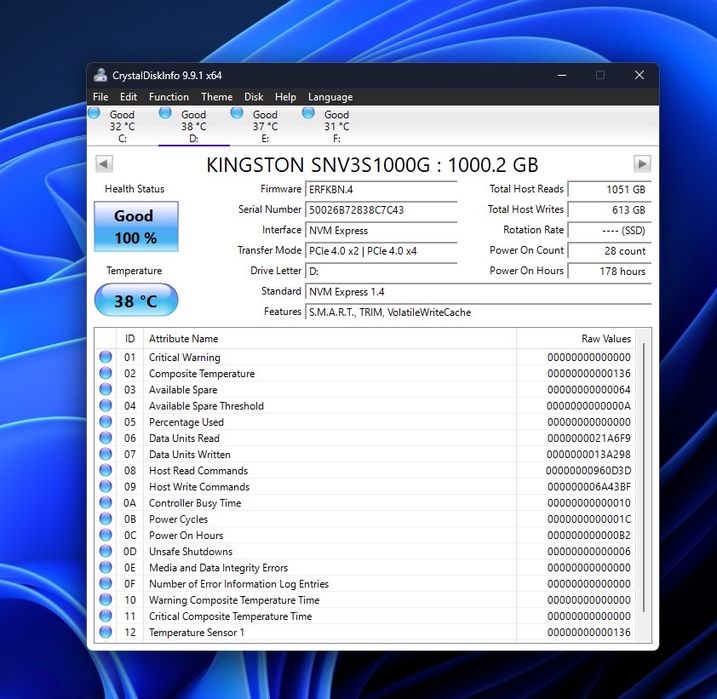
Task: Click status orb of Media and Data Integrity Errors
Action: (x=106, y=567)
